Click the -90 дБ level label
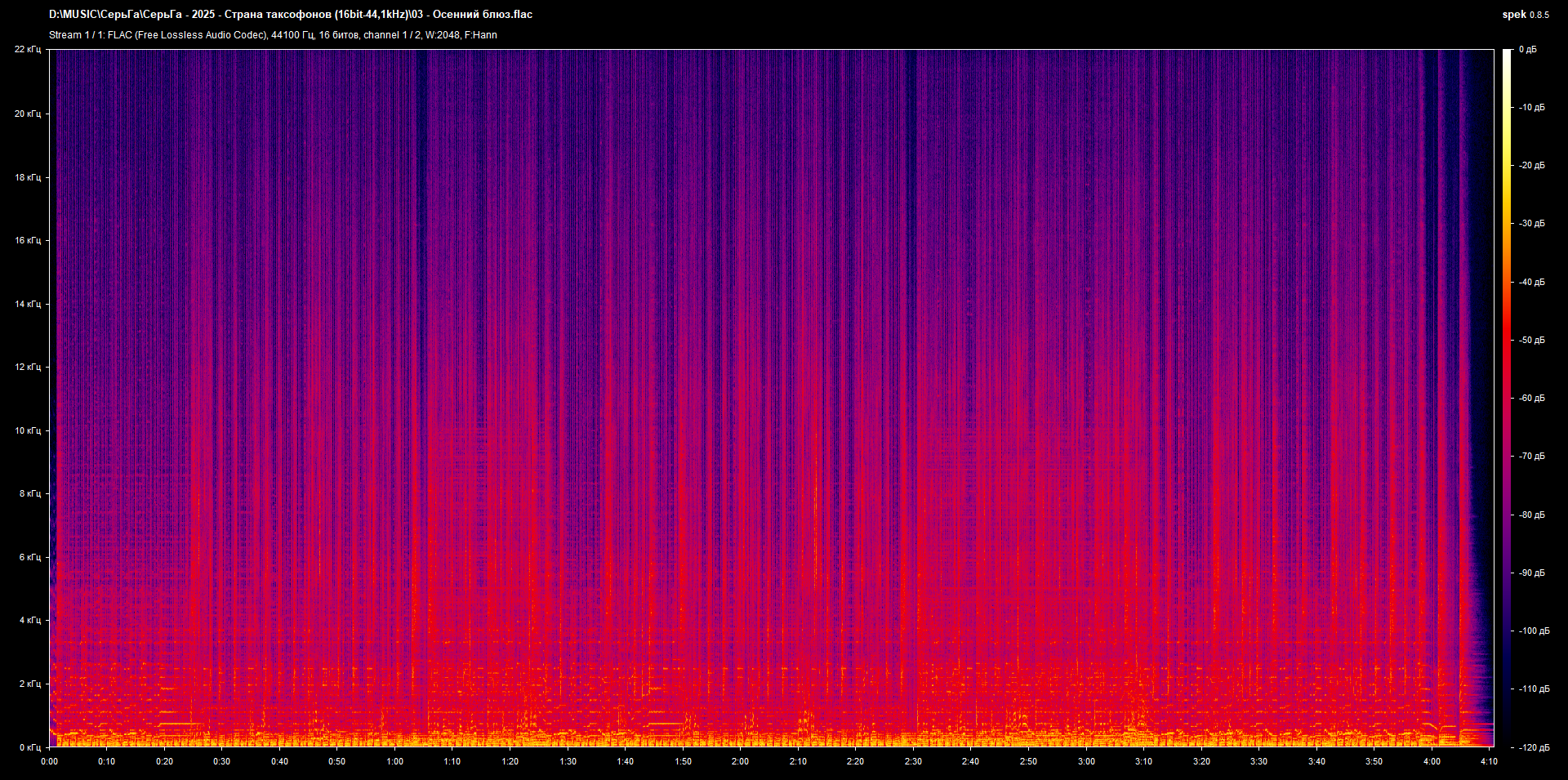Image resolution: width=1568 pixels, height=780 pixels. 1531,573
